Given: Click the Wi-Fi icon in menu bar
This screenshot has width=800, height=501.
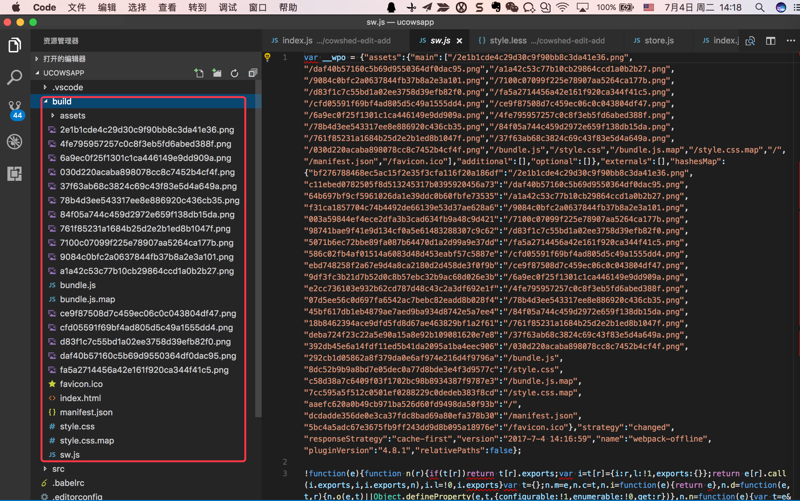Looking at the screenshot, I should click(562, 7).
